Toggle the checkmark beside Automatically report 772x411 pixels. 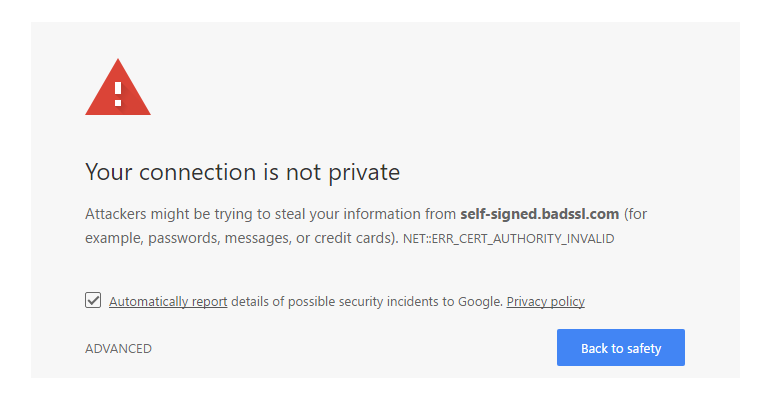pyautogui.click(x=93, y=300)
